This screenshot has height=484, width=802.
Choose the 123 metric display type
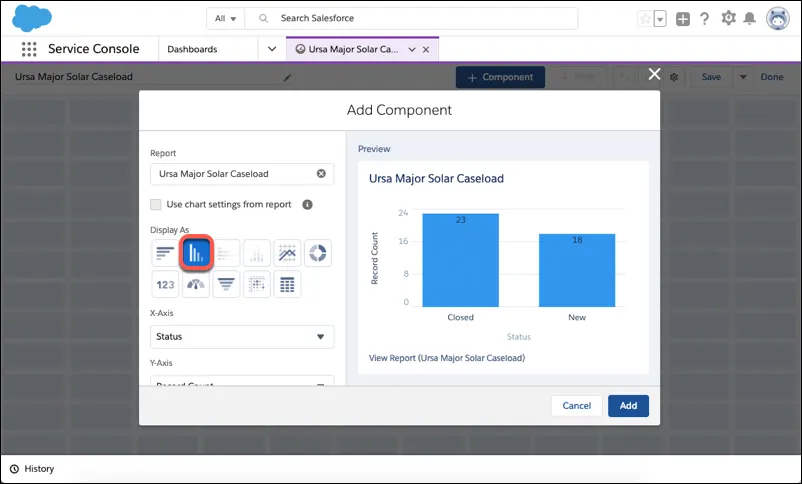[165, 284]
